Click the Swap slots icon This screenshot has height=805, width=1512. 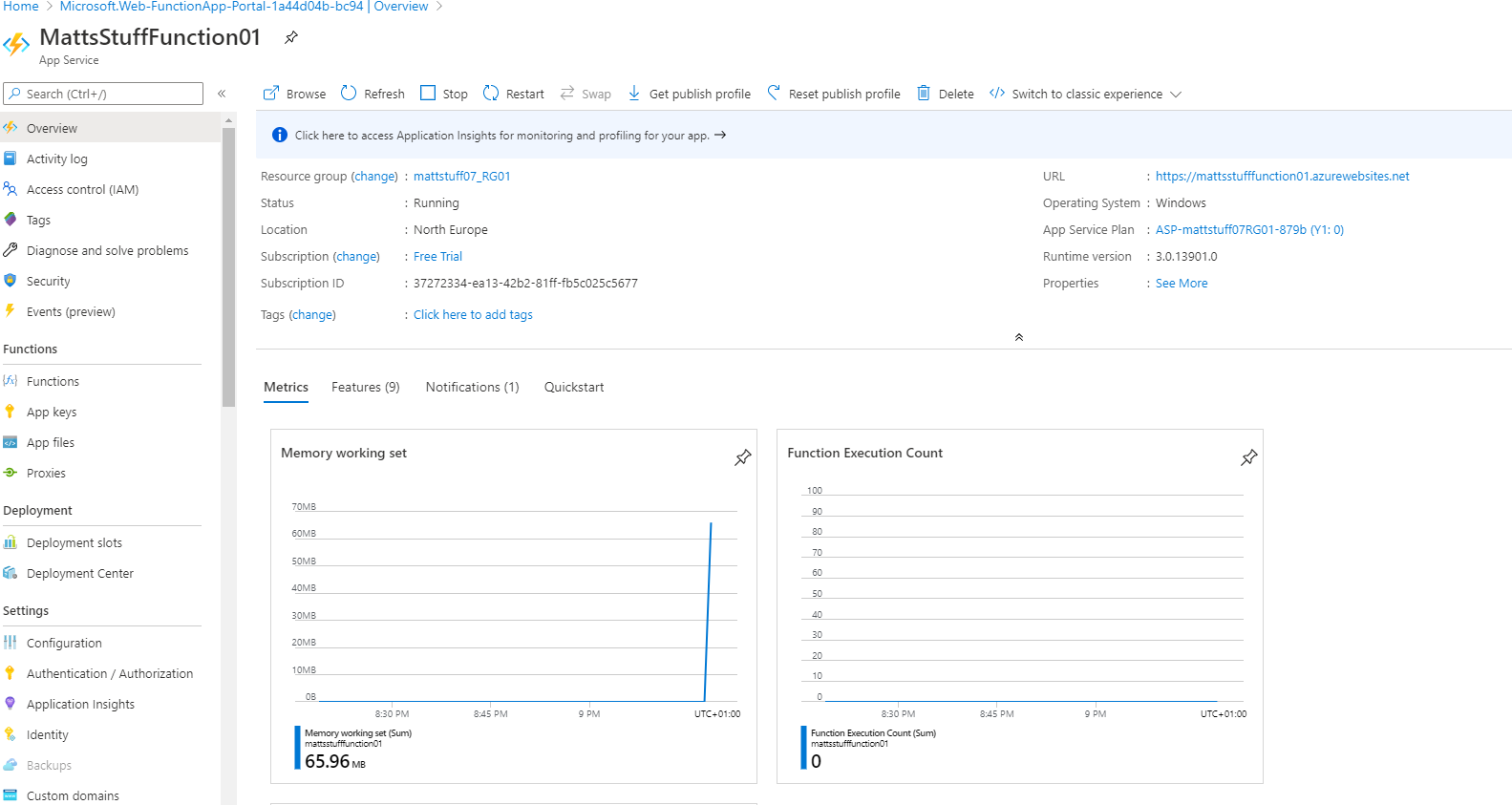(x=567, y=93)
